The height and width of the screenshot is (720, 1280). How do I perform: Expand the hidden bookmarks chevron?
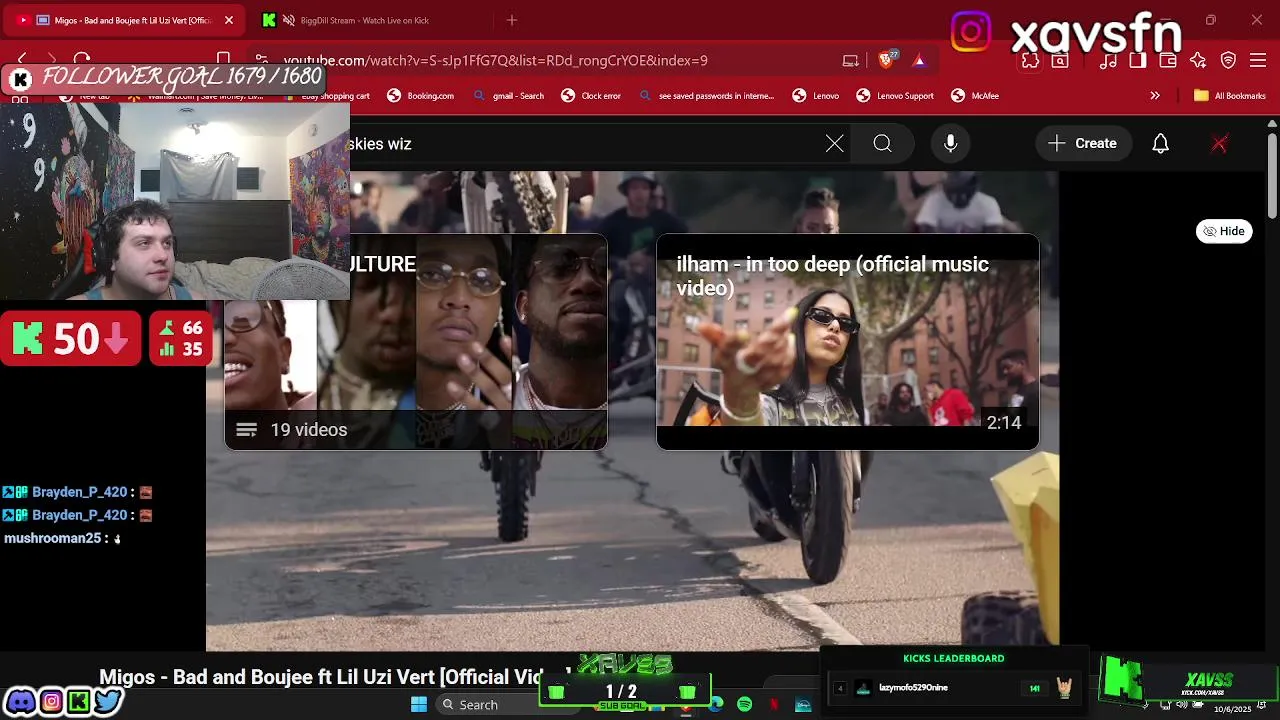1155,96
